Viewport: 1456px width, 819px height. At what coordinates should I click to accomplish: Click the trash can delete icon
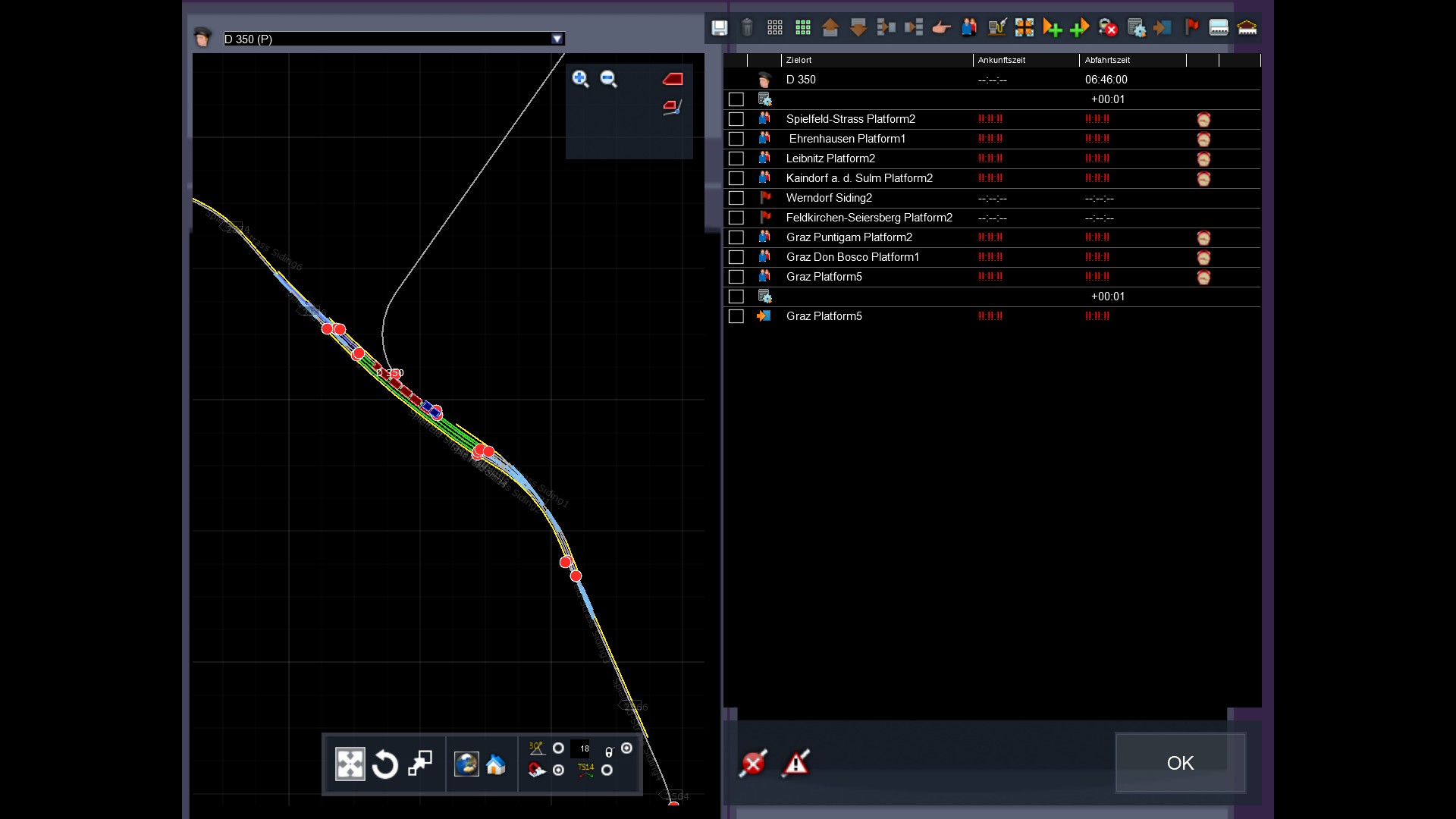(747, 28)
